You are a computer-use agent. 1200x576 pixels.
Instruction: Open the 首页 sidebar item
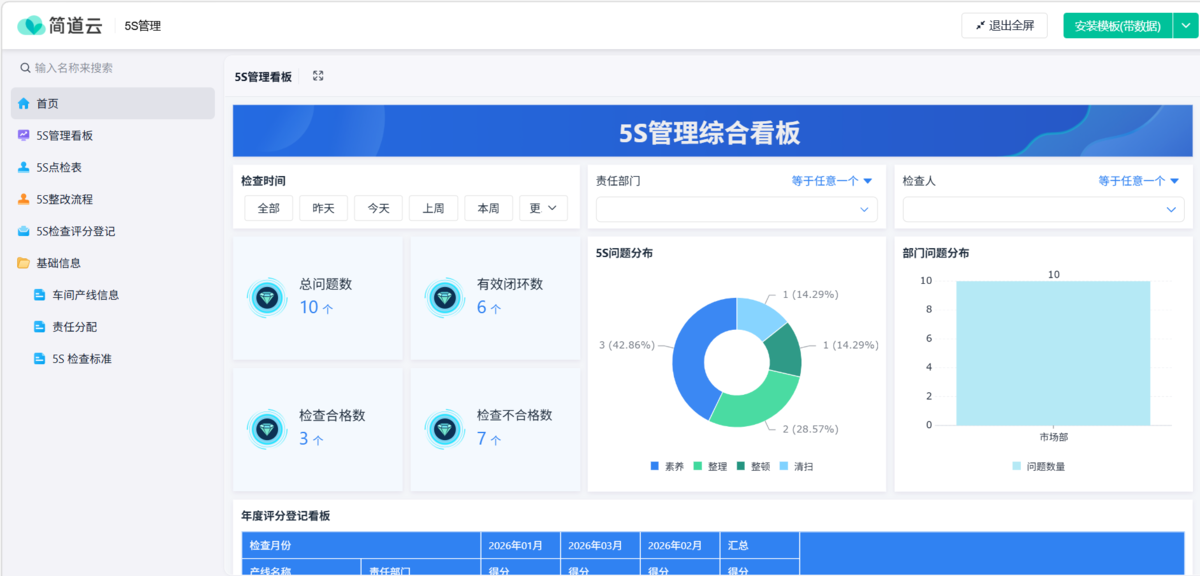pyautogui.click(x=113, y=103)
